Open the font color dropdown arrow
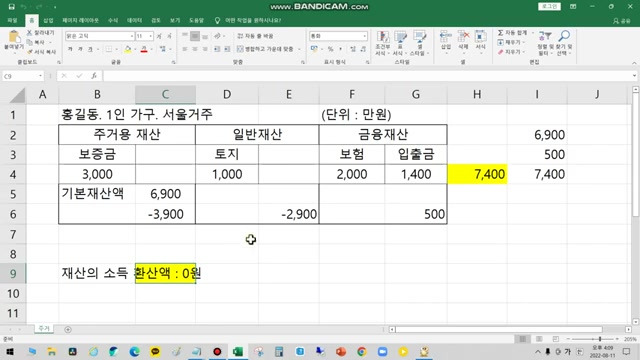The width and height of the screenshot is (640, 360). click(x=151, y=49)
